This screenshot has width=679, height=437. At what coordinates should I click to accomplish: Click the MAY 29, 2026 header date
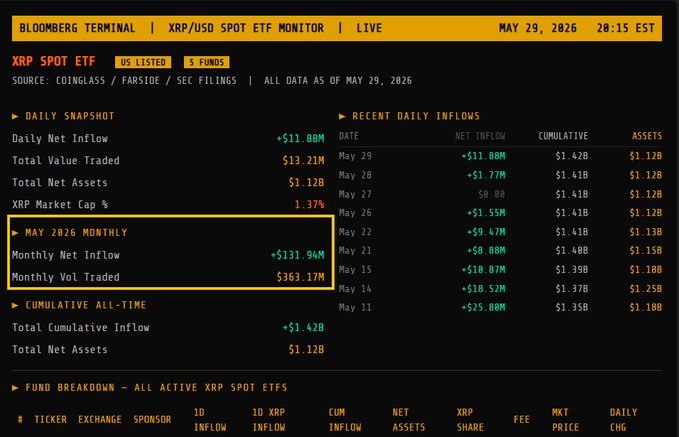click(x=537, y=28)
